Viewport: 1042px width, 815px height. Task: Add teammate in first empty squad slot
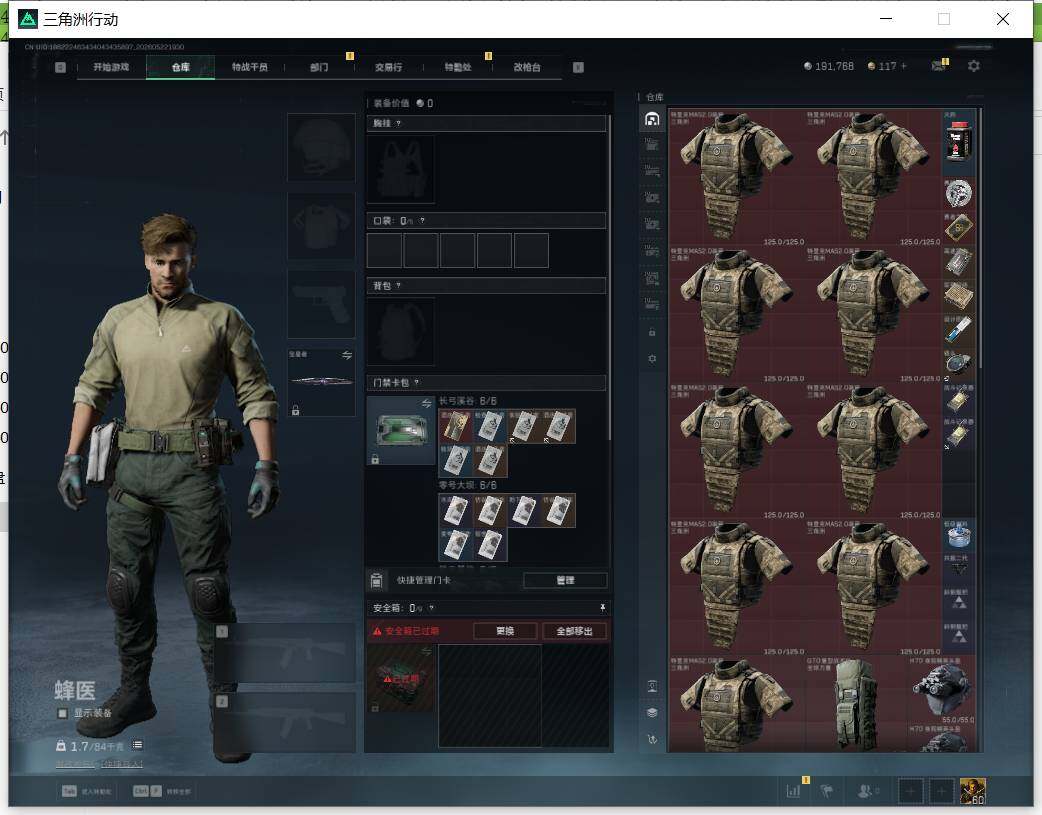pyautogui.click(x=910, y=791)
